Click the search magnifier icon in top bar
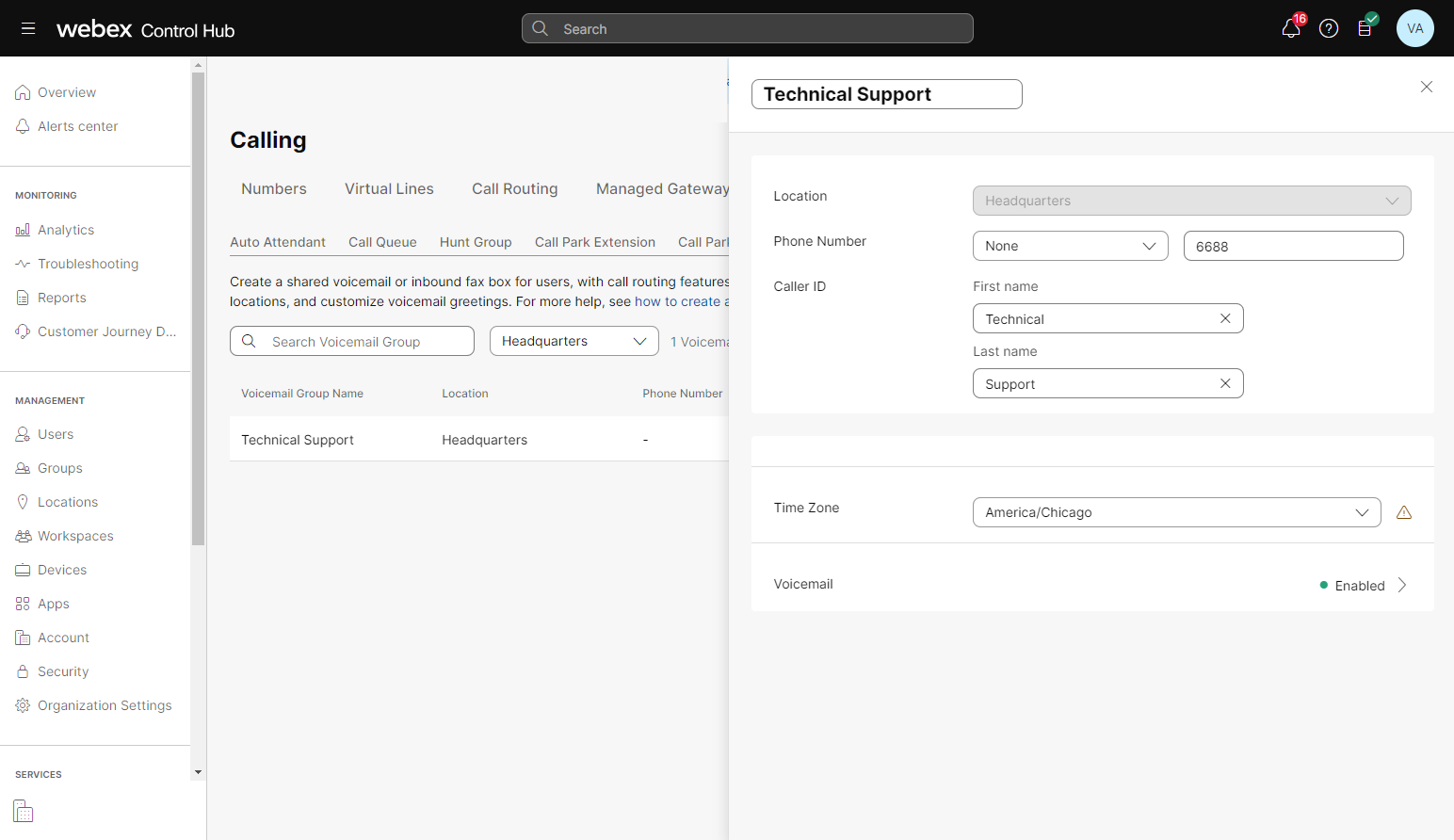The height and width of the screenshot is (840, 1454). click(x=541, y=28)
